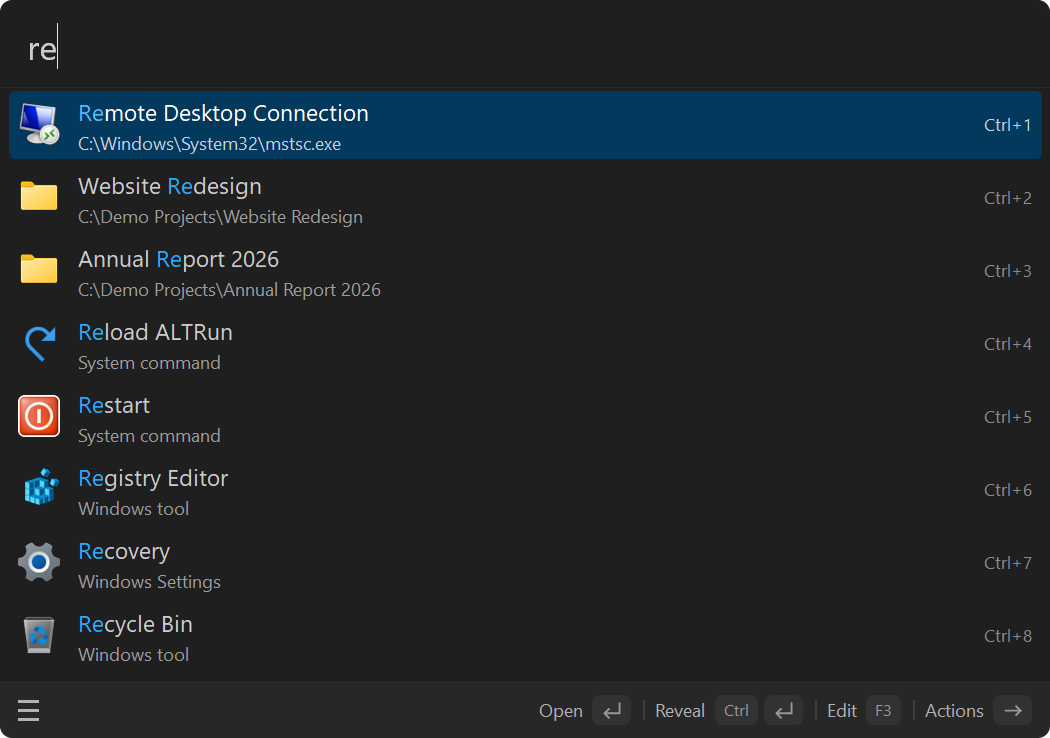The height and width of the screenshot is (738, 1050).
Task: Click the Recycle Bin icon
Action: 39,635
